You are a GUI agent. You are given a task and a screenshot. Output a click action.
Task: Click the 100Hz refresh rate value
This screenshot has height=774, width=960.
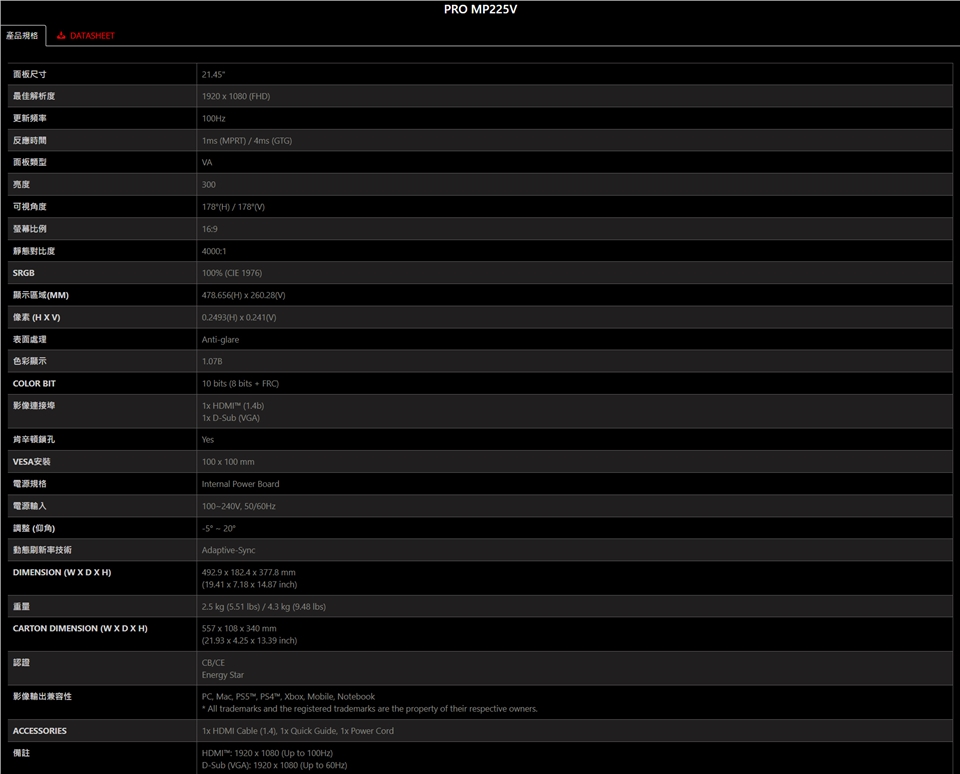click(x=214, y=119)
